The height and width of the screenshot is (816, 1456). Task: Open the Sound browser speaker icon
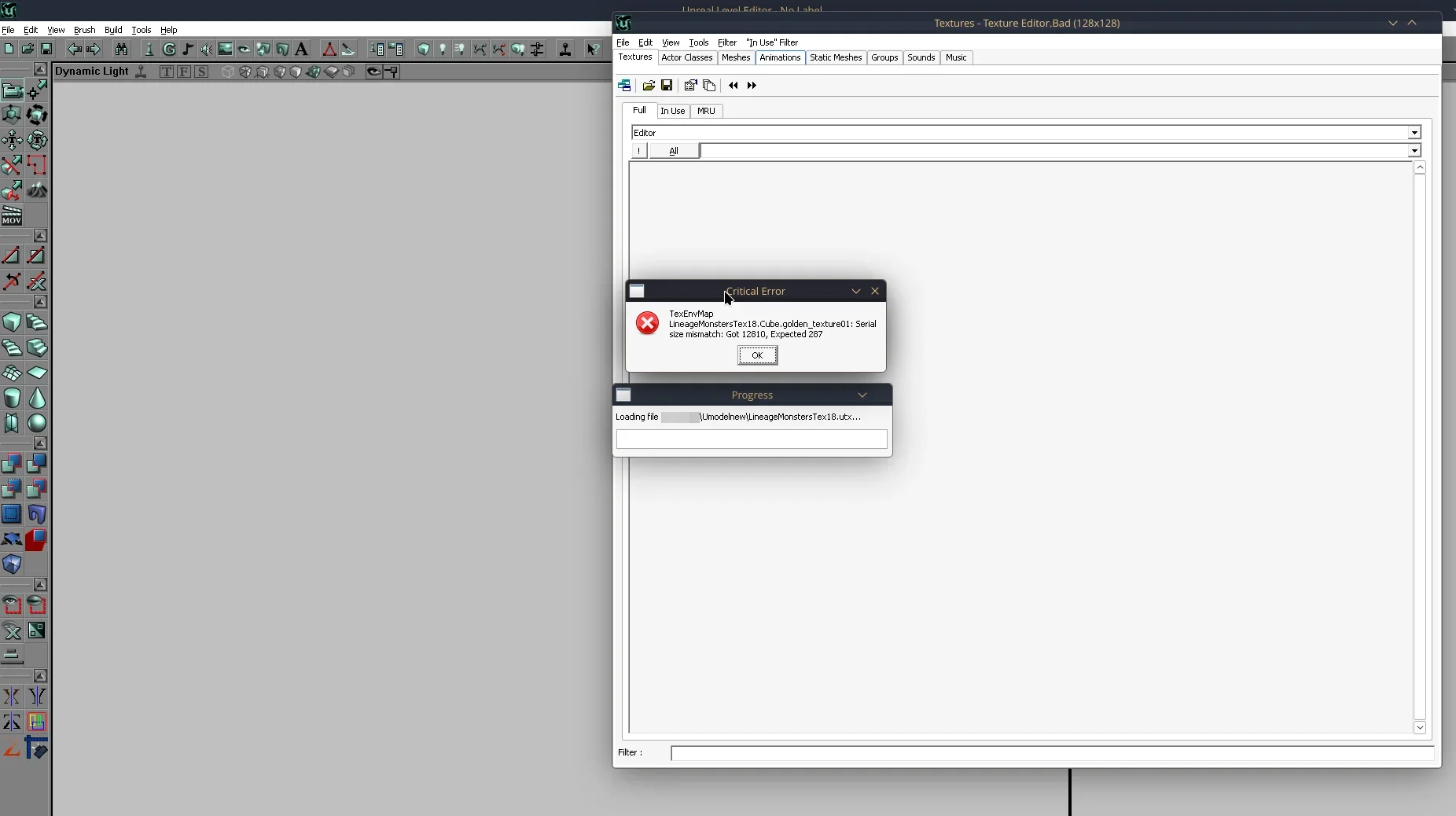click(x=207, y=50)
